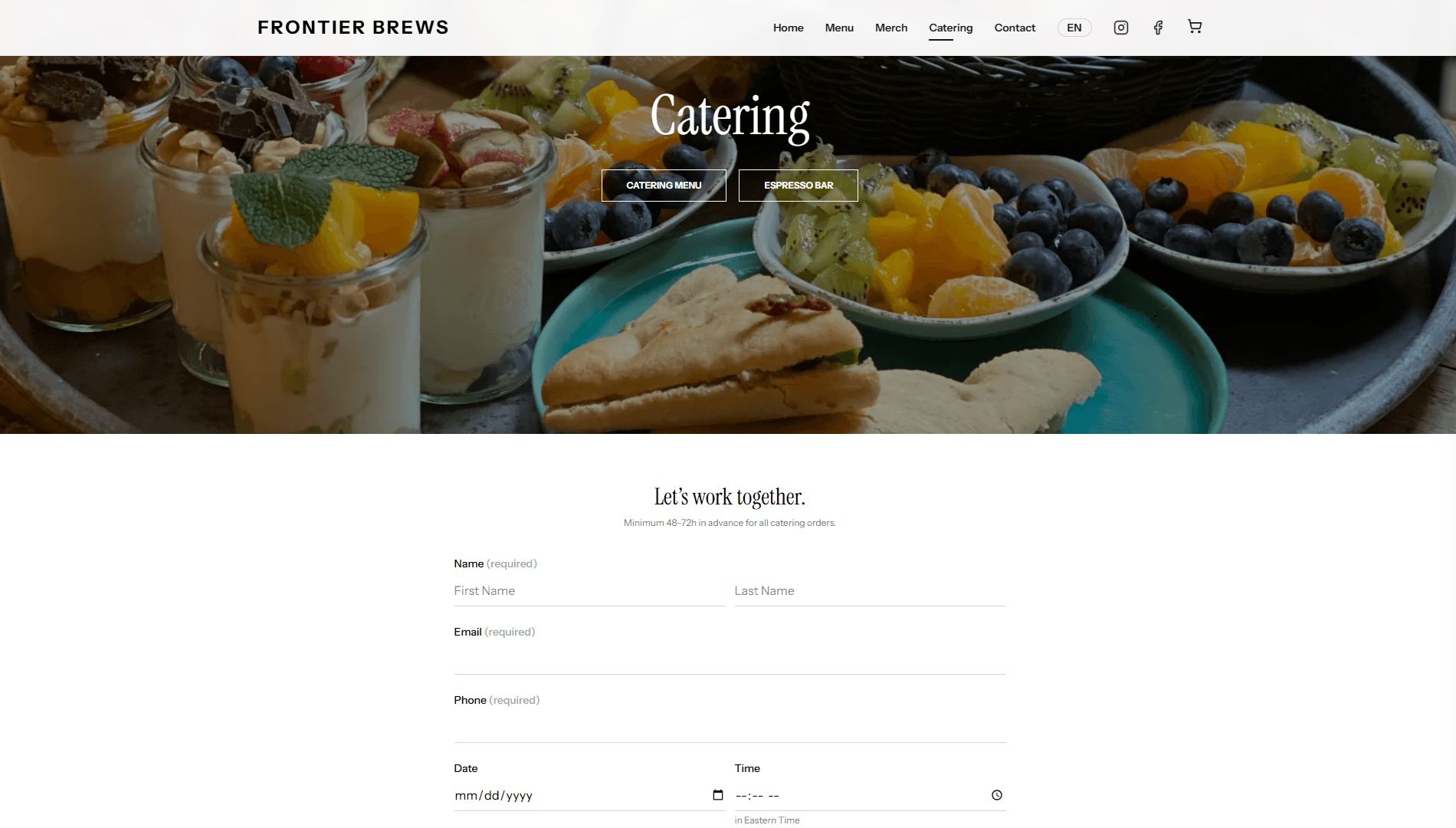The width and height of the screenshot is (1456, 828).
Task: Open the time picker clock icon
Action: (997, 795)
